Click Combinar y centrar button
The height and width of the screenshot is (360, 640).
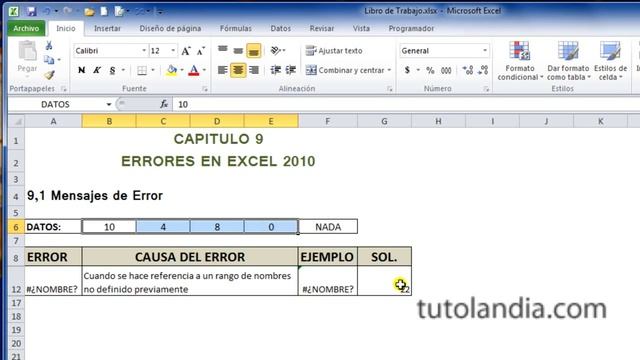pos(345,70)
